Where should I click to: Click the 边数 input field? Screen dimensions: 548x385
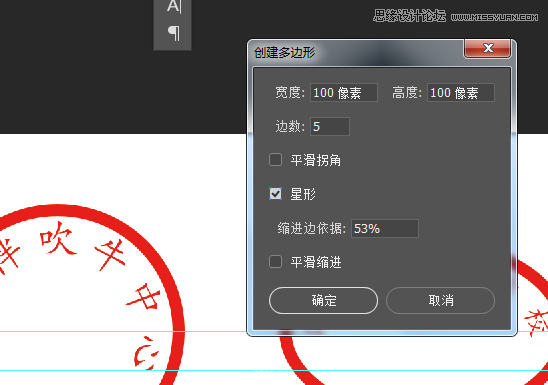pos(330,126)
